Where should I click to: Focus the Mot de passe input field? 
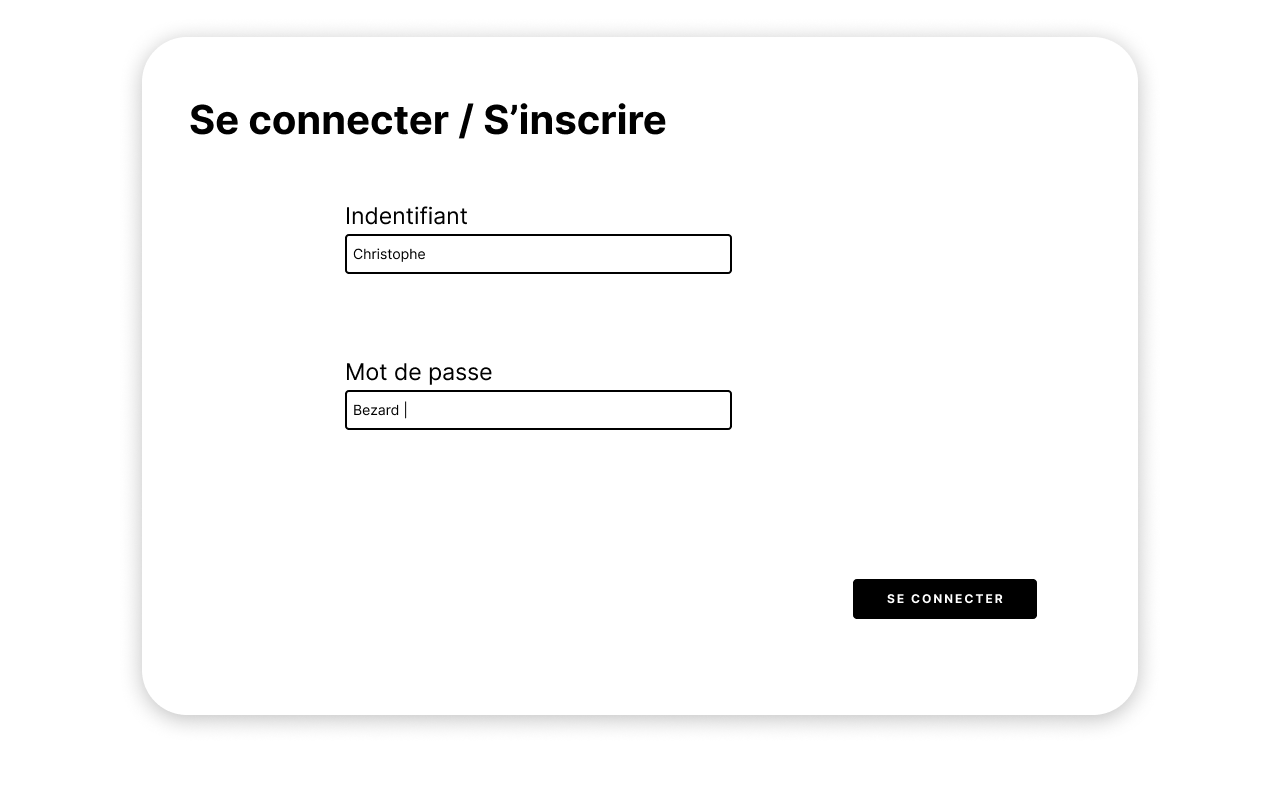[x=538, y=410]
